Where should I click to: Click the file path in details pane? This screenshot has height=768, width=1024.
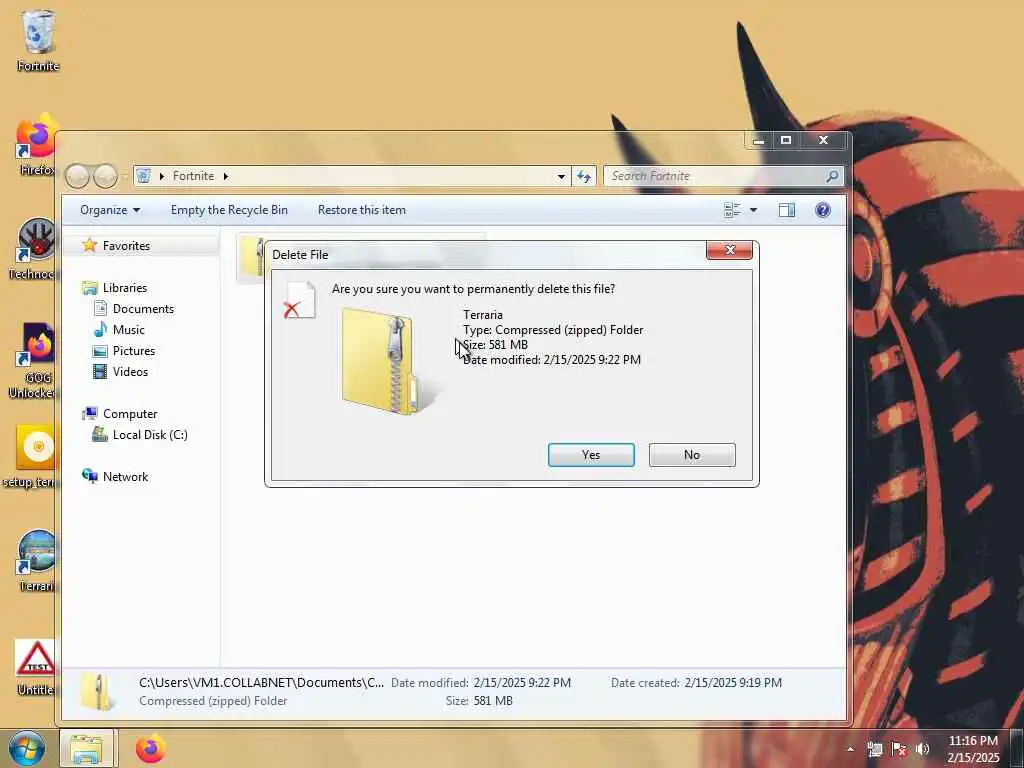[261, 682]
